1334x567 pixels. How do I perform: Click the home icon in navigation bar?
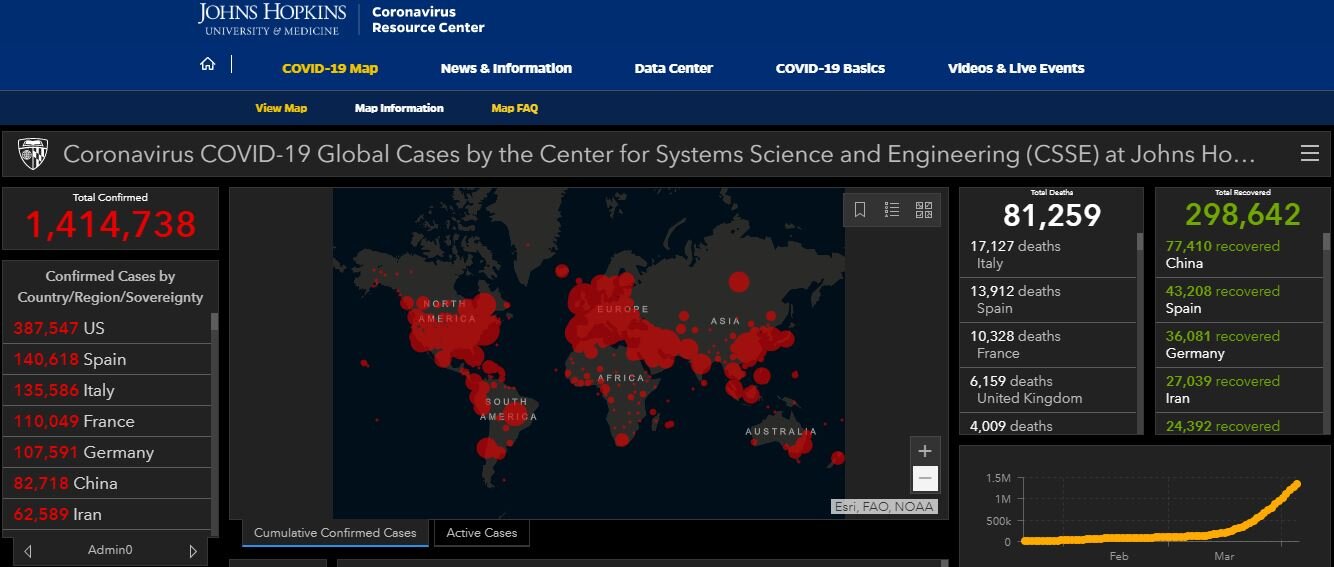(208, 65)
